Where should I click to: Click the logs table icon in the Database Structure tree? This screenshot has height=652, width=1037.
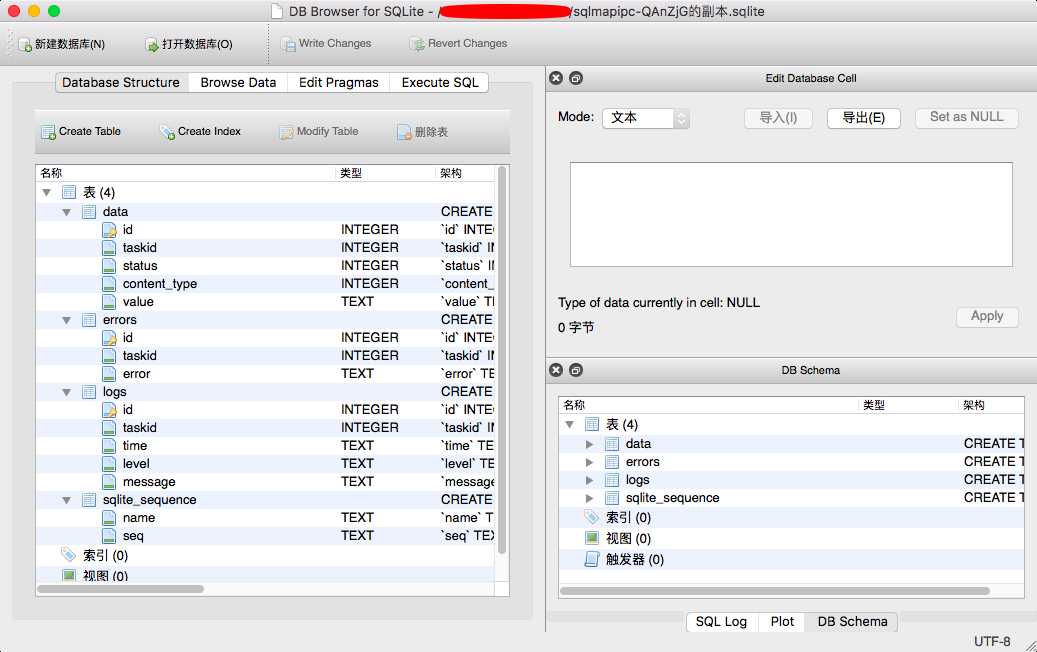coord(89,392)
